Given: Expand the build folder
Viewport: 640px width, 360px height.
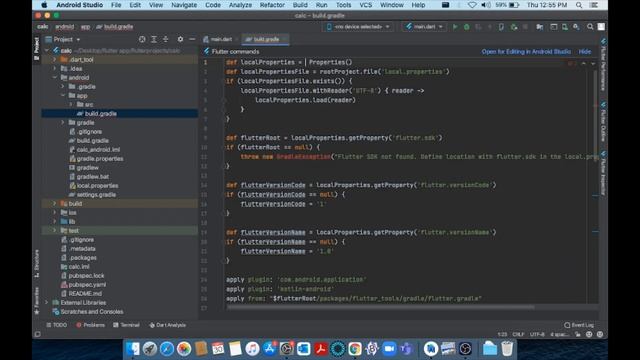Looking at the screenshot, I should (x=55, y=204).
